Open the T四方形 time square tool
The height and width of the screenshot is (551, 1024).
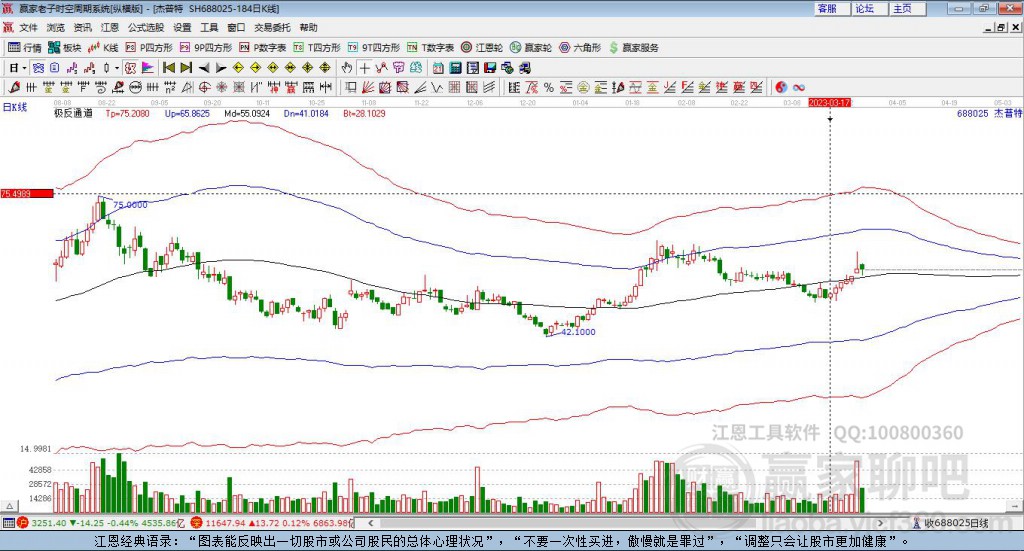tap(317, 48)
